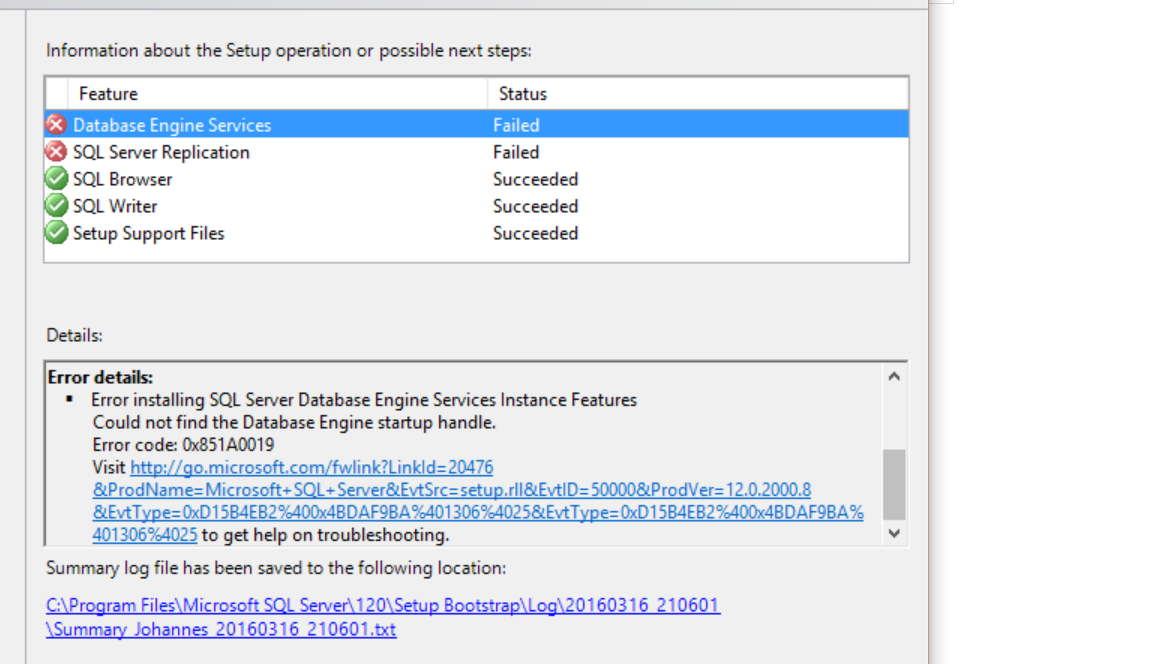Image resolution: width=1152 pixels, height=664 pixels.
Task: Select the Database Engine Services row
Action: point(477,125)
